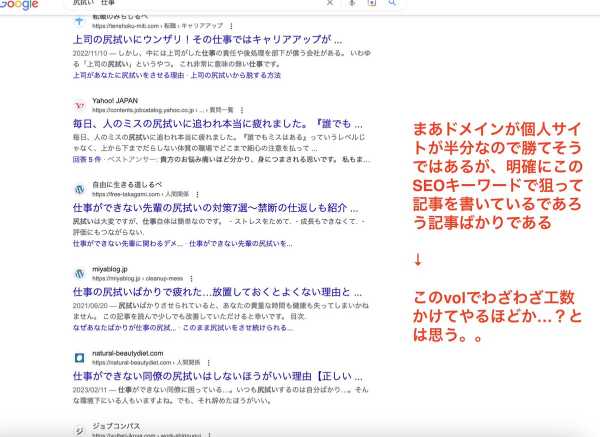This screenshot has width=600, height=437.
Task: Click the Yahoo! JAPAN site name
Action: [115, 101]
